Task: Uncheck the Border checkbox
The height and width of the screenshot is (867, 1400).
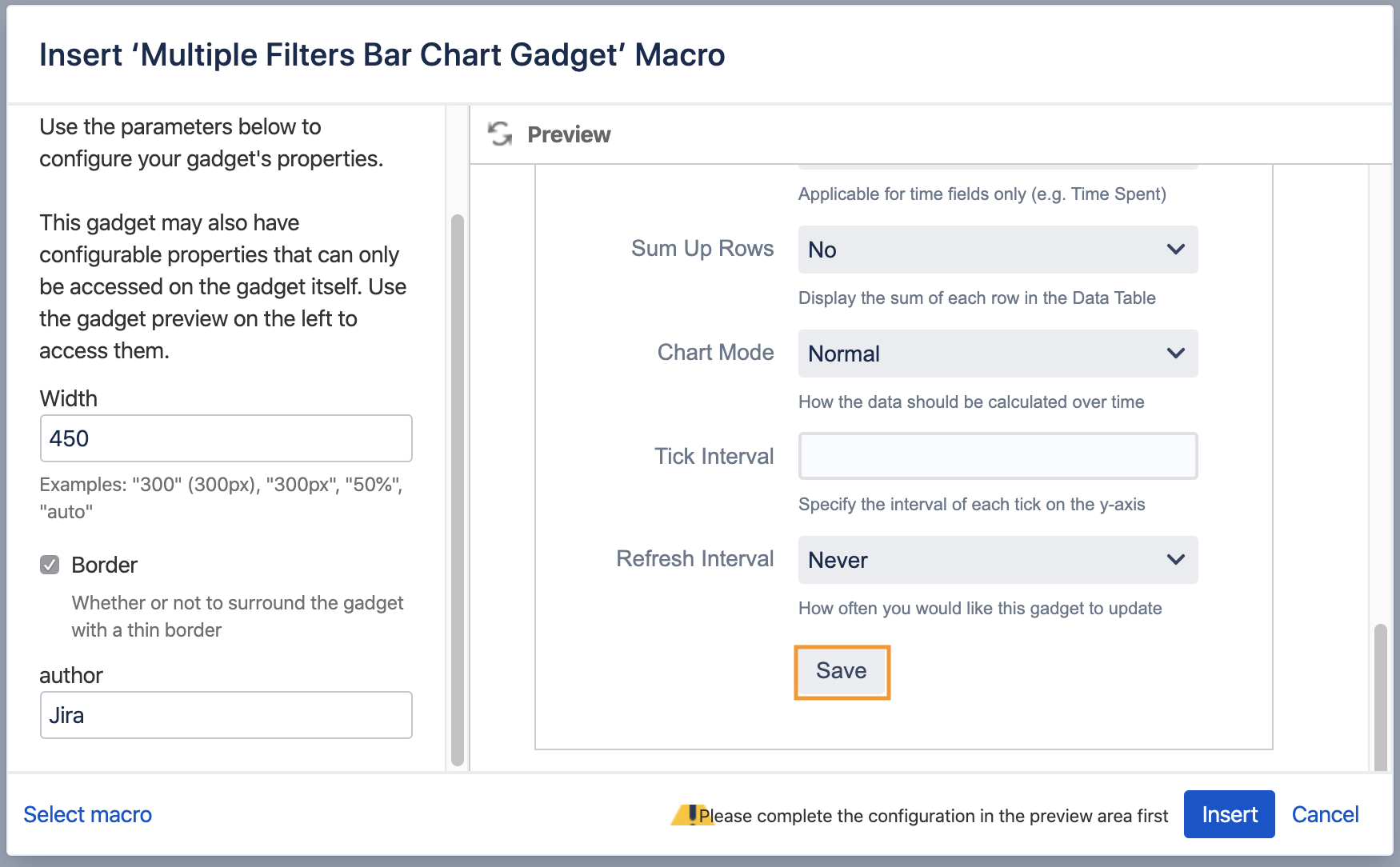Action: pyautogui.click(x=49, y=565)
